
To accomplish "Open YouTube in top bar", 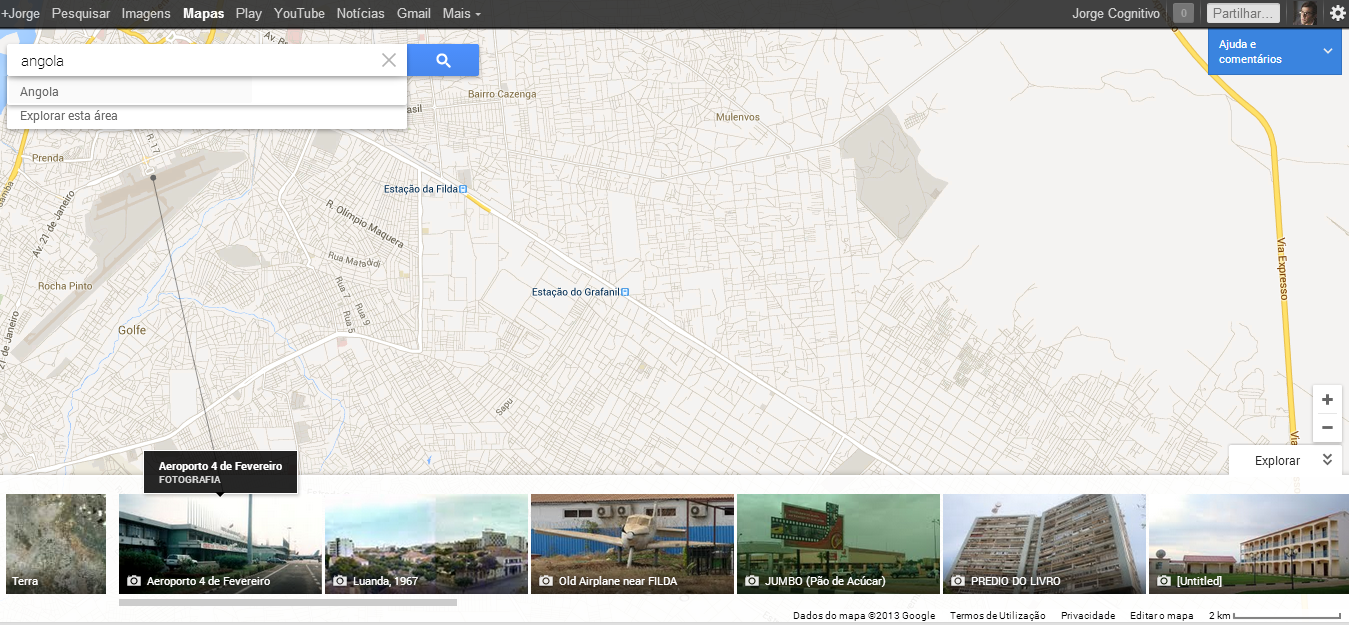I will 299,13.
